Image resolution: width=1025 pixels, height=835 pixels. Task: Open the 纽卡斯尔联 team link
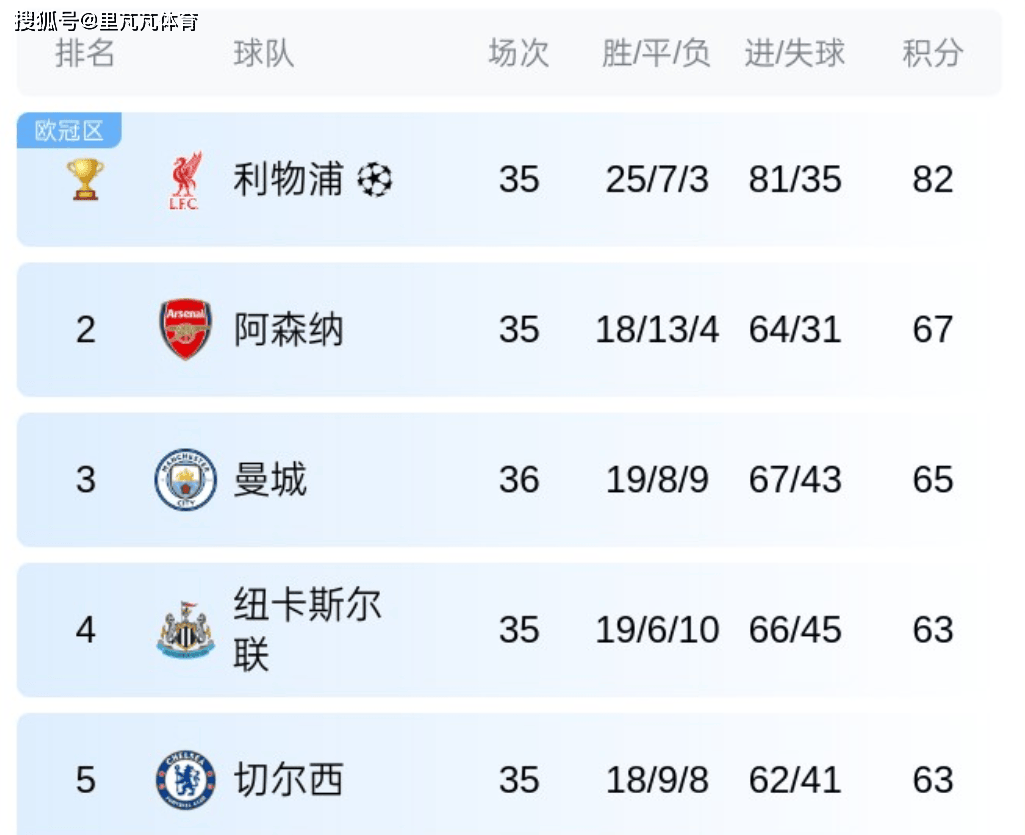click(x=307, y=629)
